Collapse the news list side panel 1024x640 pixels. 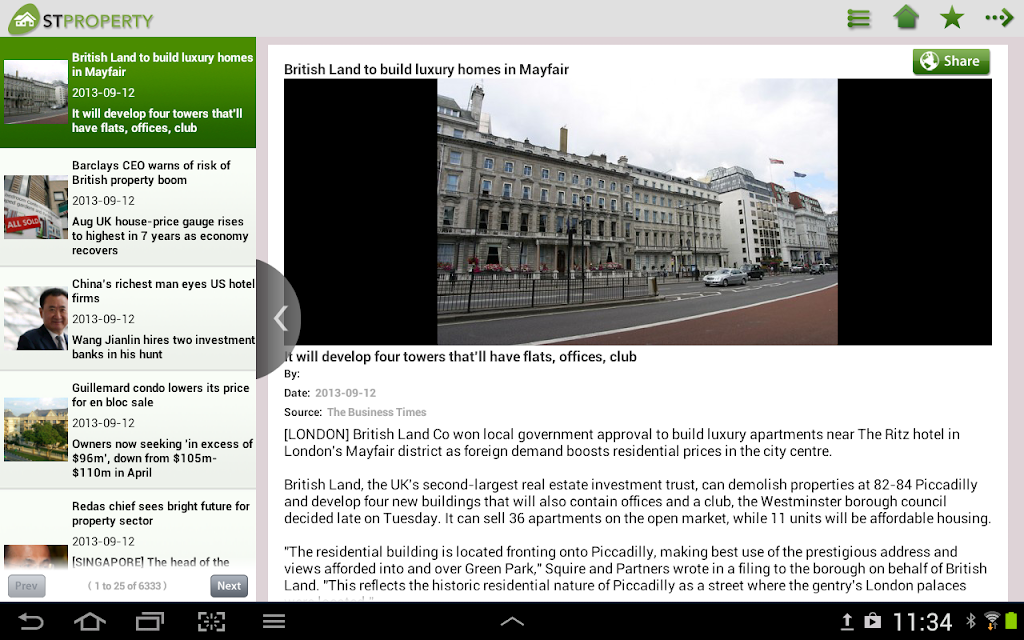pos(280,319)
